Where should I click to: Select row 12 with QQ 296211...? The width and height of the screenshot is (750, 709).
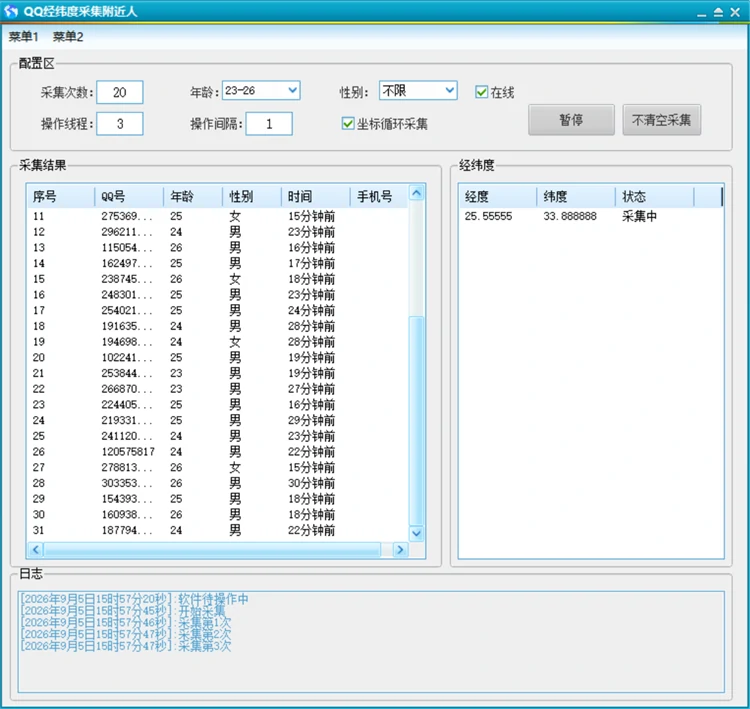(218, 232)
